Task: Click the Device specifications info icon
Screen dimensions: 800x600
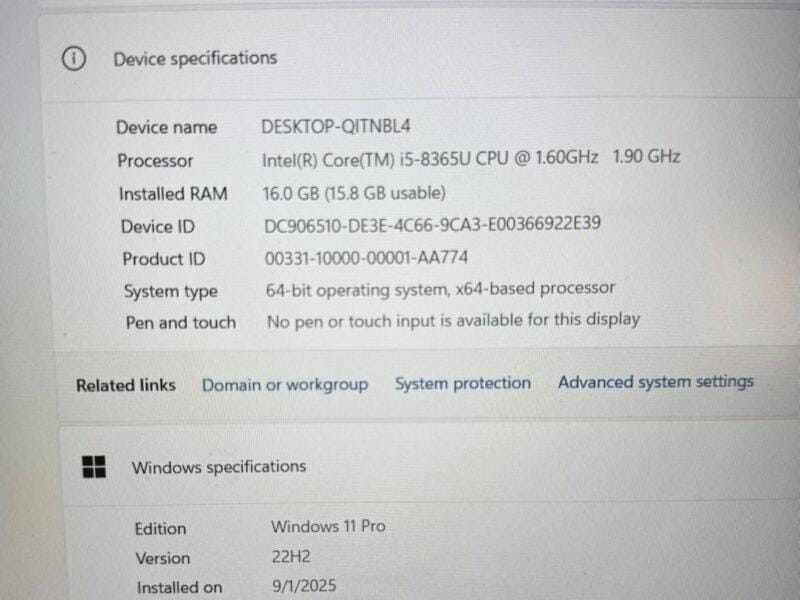Action: pos(74,59)
